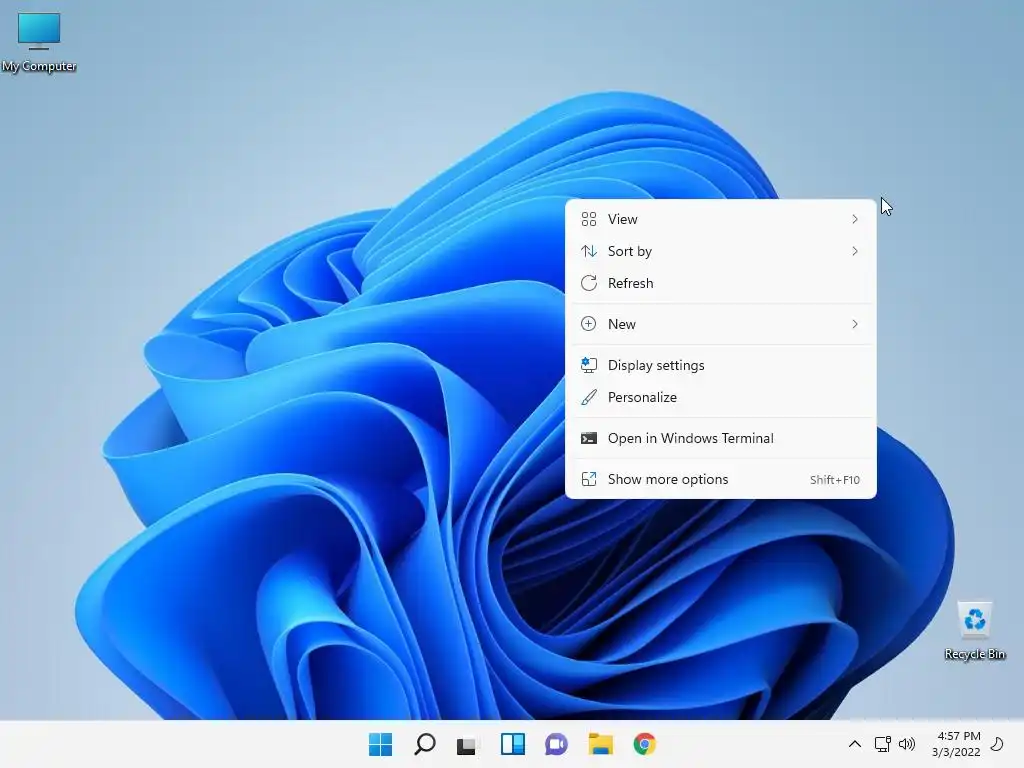Screen dimensions: 1024x768
Task: Open the View submenu entry
Action: coord(720,219)
